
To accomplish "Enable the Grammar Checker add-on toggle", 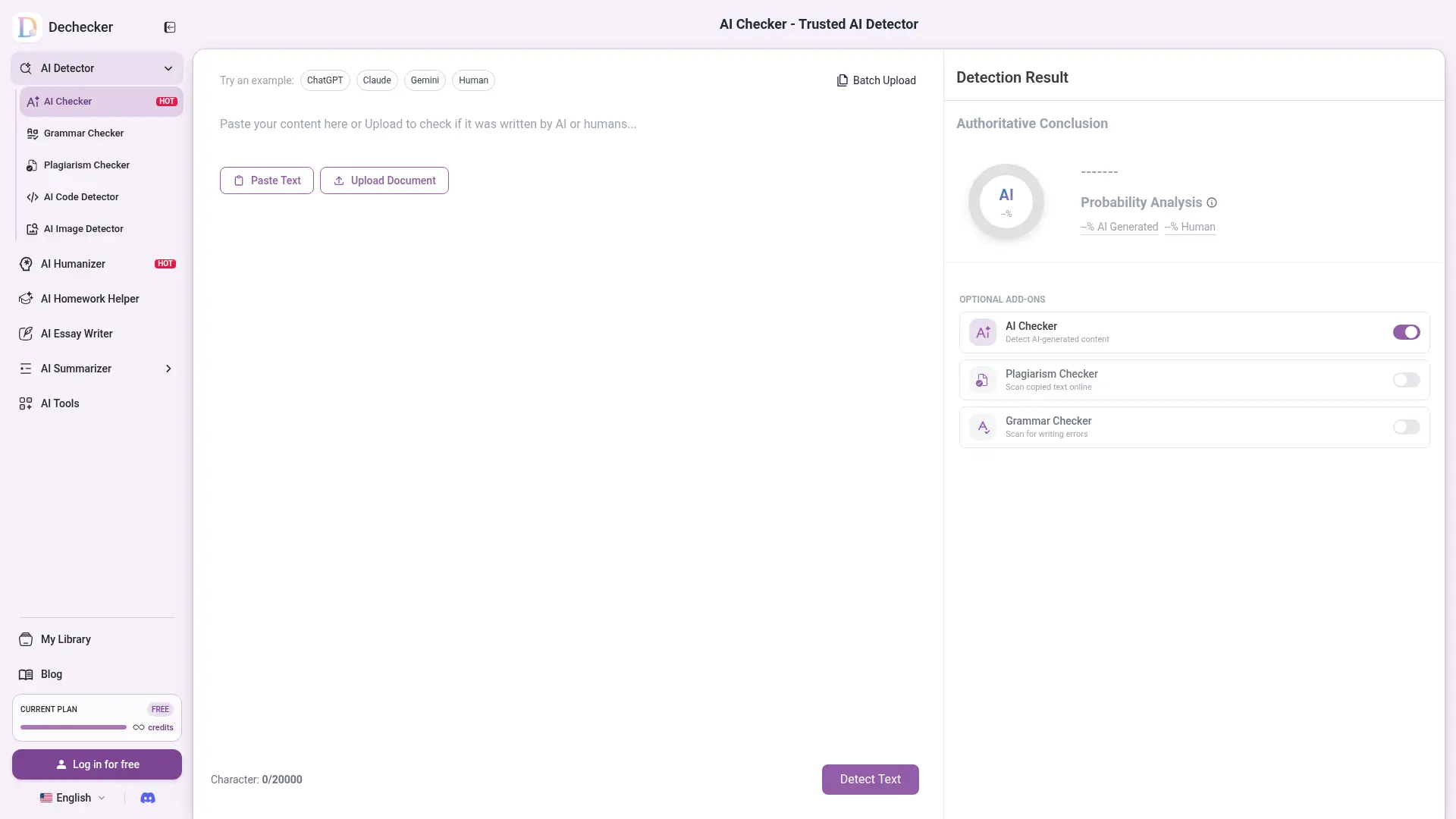I will pos(1407,427).
